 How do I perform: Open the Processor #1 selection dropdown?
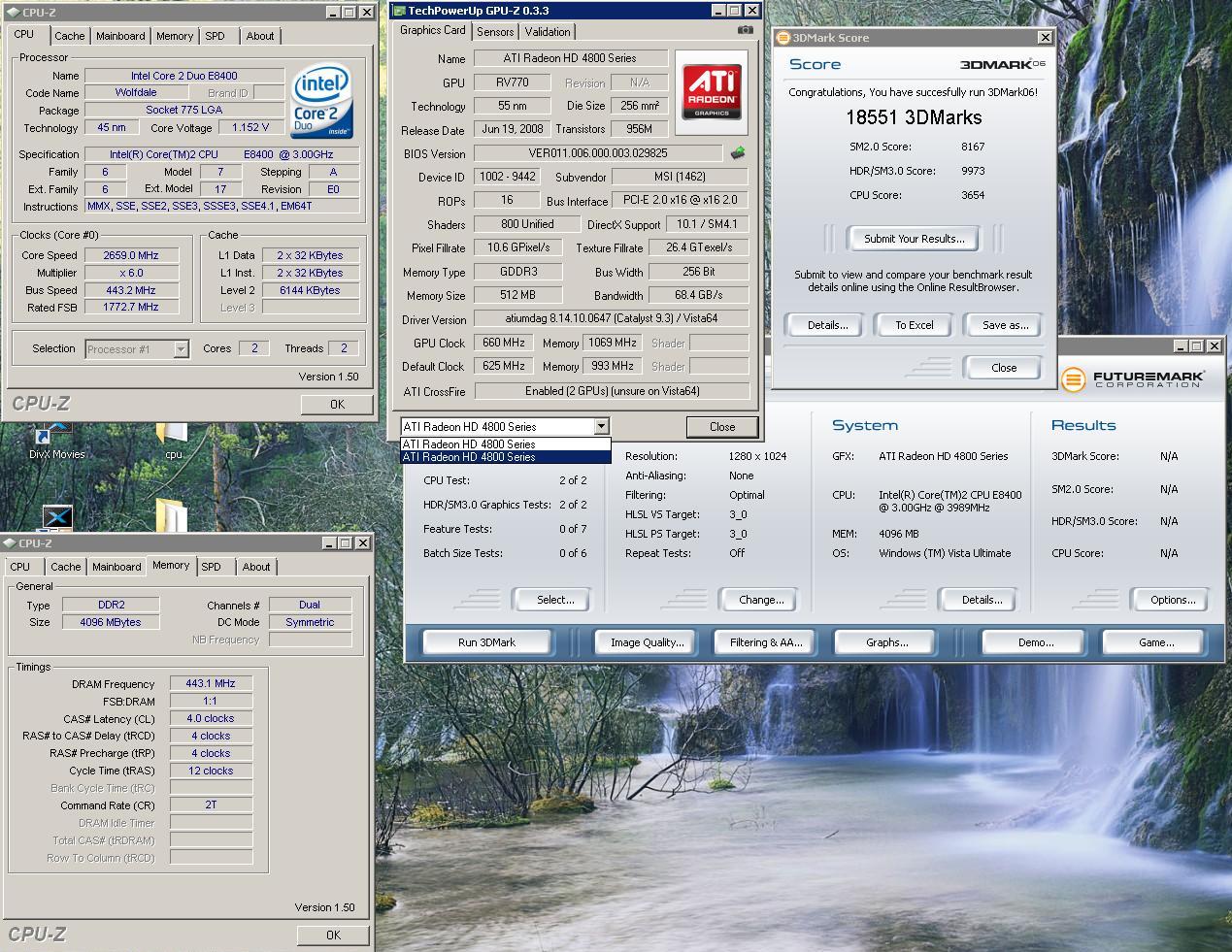[181, 349]
